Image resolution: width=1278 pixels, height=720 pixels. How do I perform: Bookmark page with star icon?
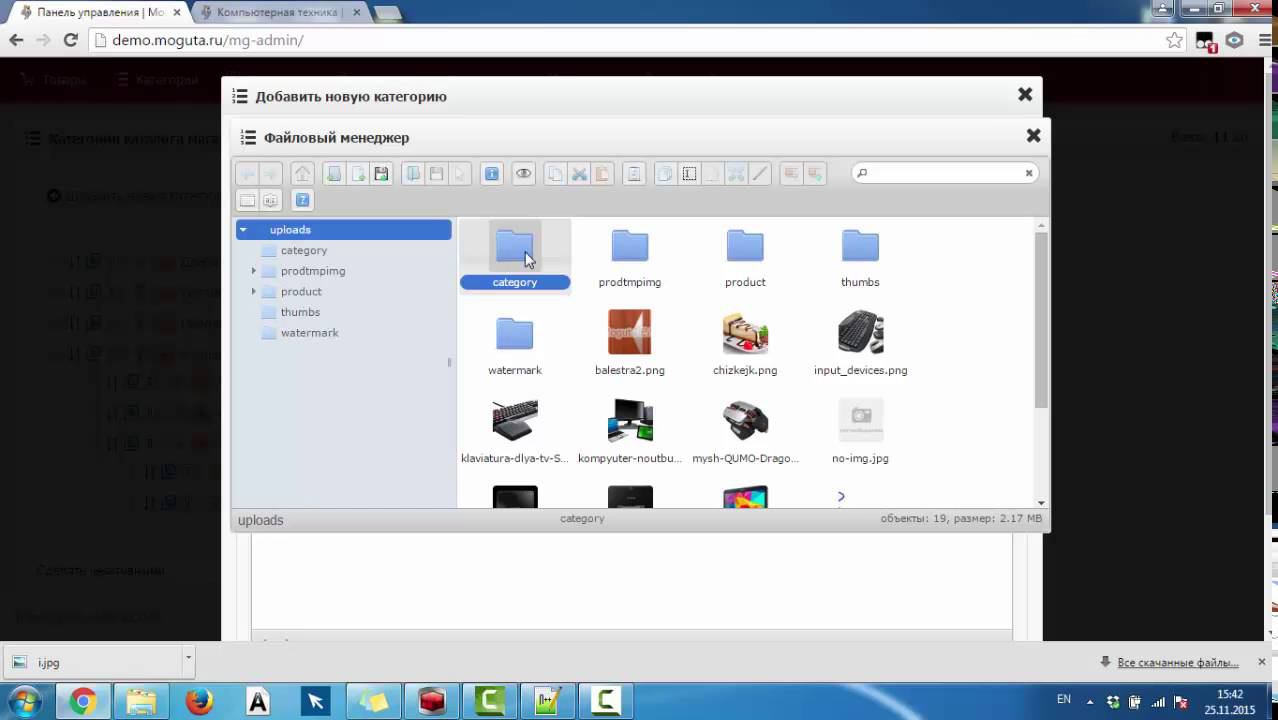(x=1174, y=40)
